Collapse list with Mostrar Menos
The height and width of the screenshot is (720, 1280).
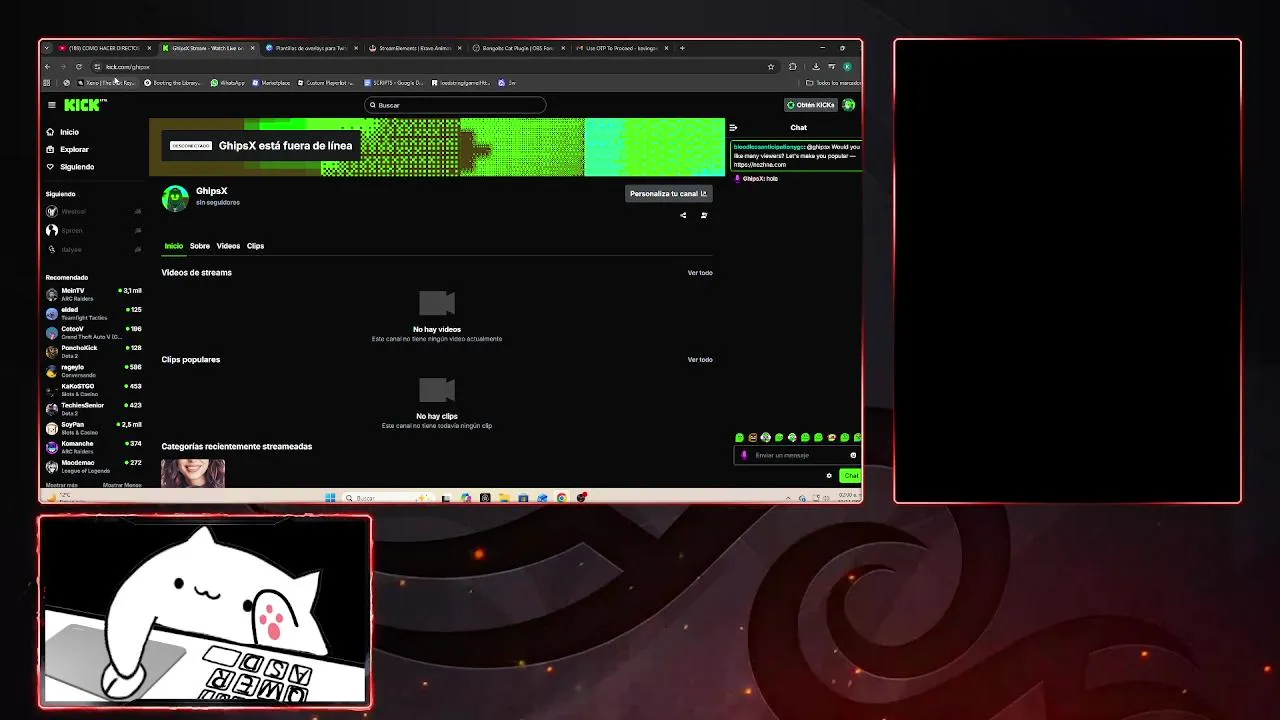122,485
